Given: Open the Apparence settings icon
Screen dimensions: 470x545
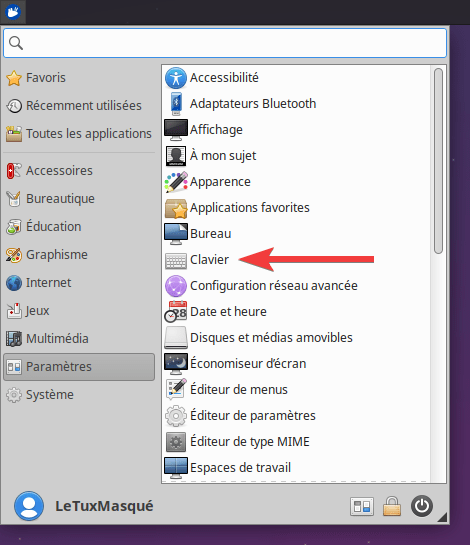Looking at the screenshot, I should 176,182.
